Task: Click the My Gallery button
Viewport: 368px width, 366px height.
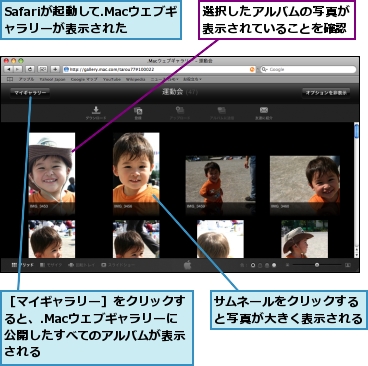Action: [30, 93]
